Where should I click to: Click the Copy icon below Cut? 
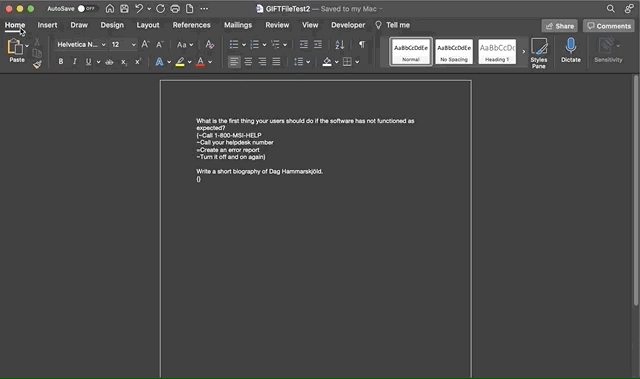[37, 53]
